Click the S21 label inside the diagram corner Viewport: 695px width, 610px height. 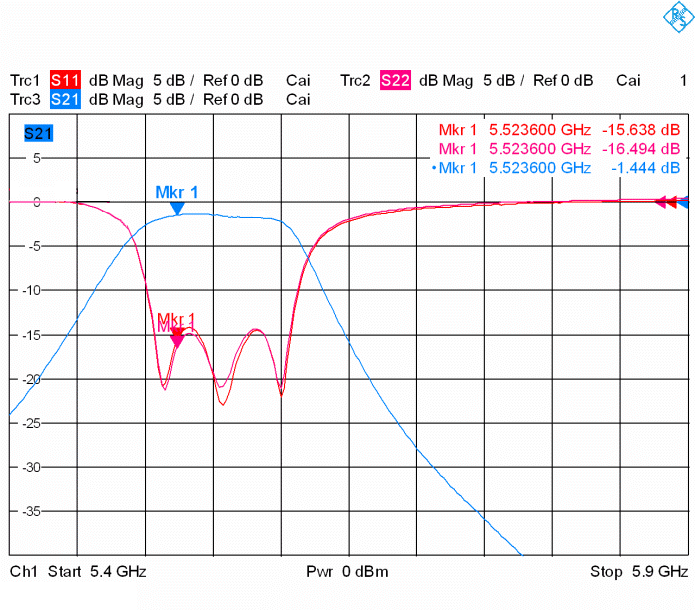[38, 133]
